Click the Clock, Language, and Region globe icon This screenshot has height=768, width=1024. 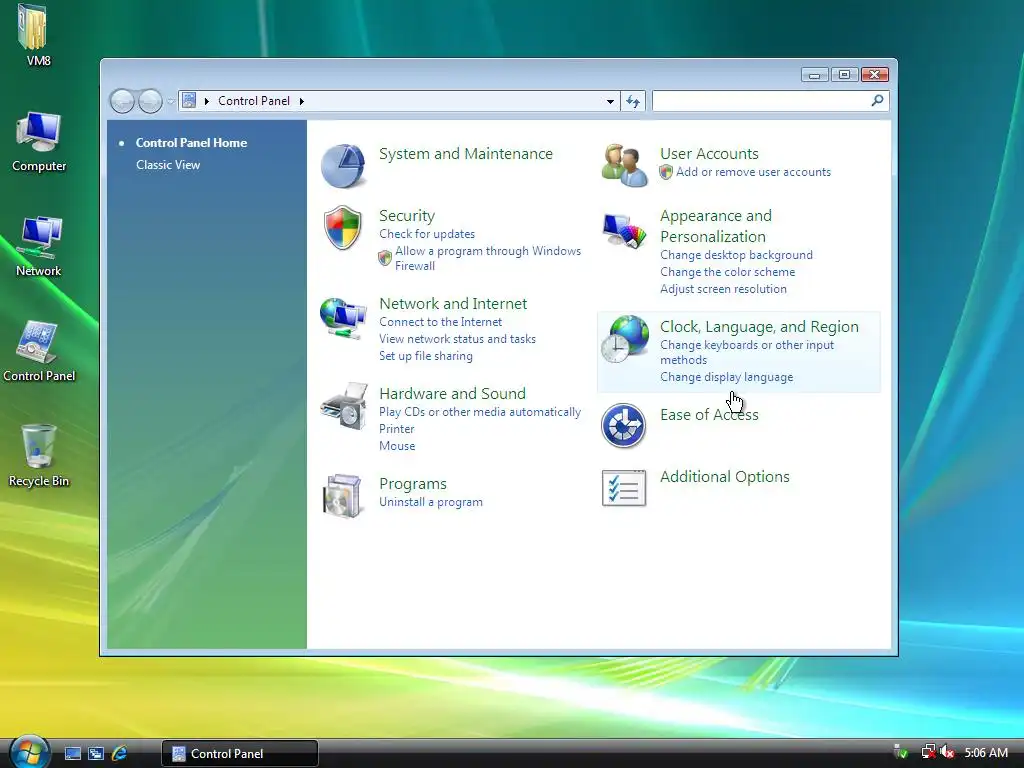(x=625, y=339)
